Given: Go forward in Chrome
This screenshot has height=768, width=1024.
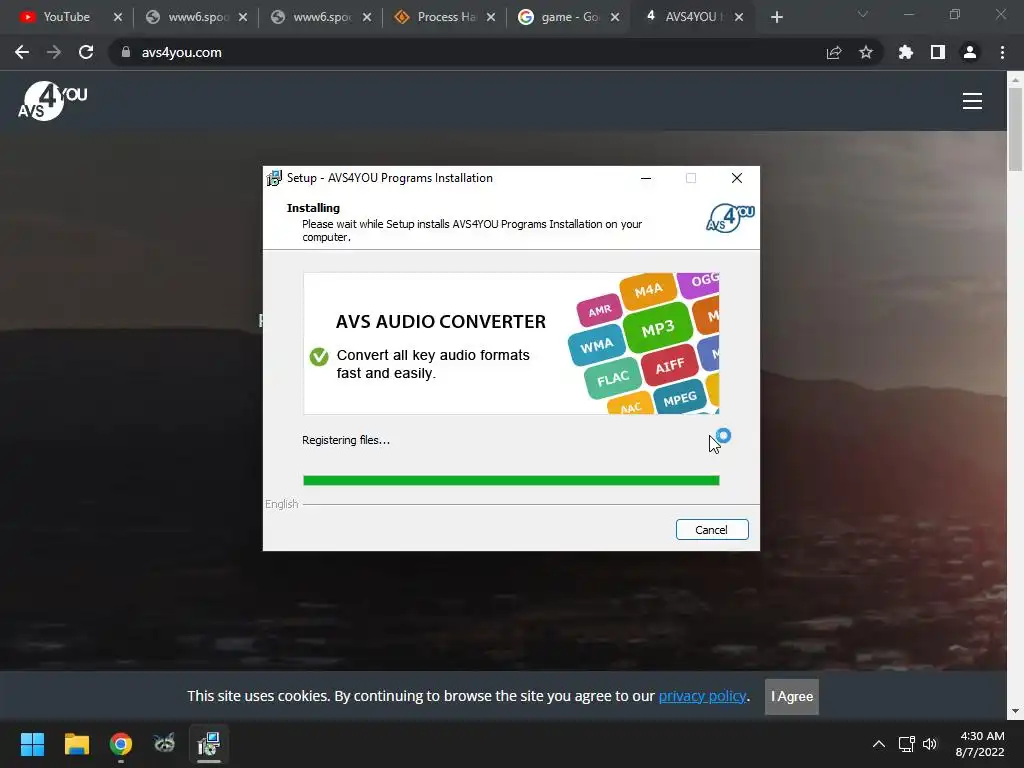Looking at the screenshot, I should [x=54, y=52].
